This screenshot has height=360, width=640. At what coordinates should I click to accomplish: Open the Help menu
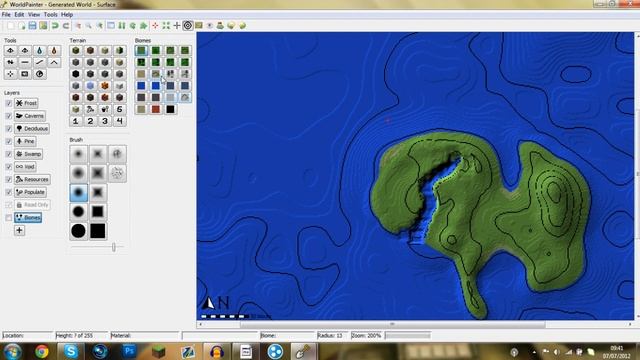(x=67, y=15)
